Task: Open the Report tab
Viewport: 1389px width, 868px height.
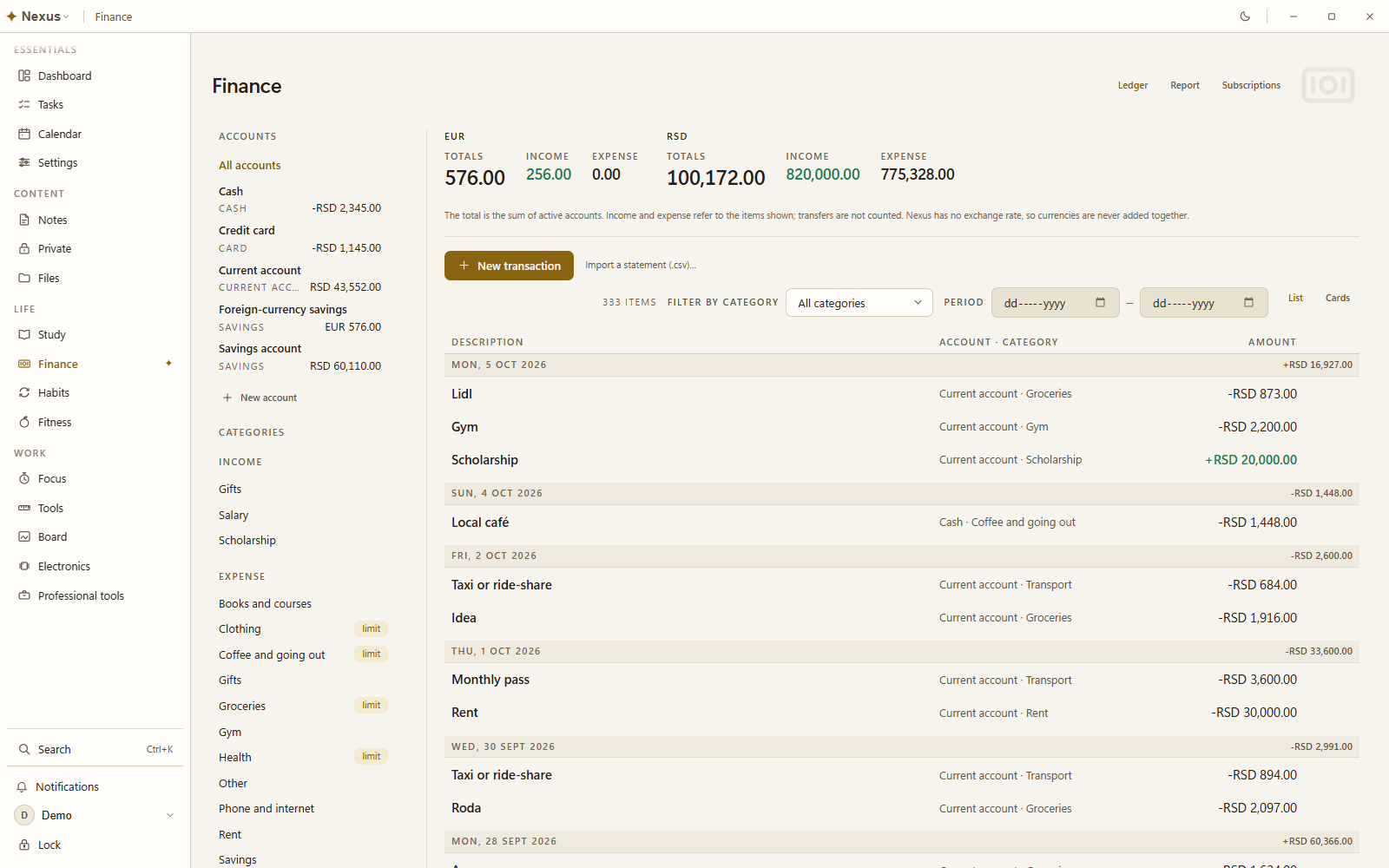Action: pyautogui.click(x=1185, y=85)
